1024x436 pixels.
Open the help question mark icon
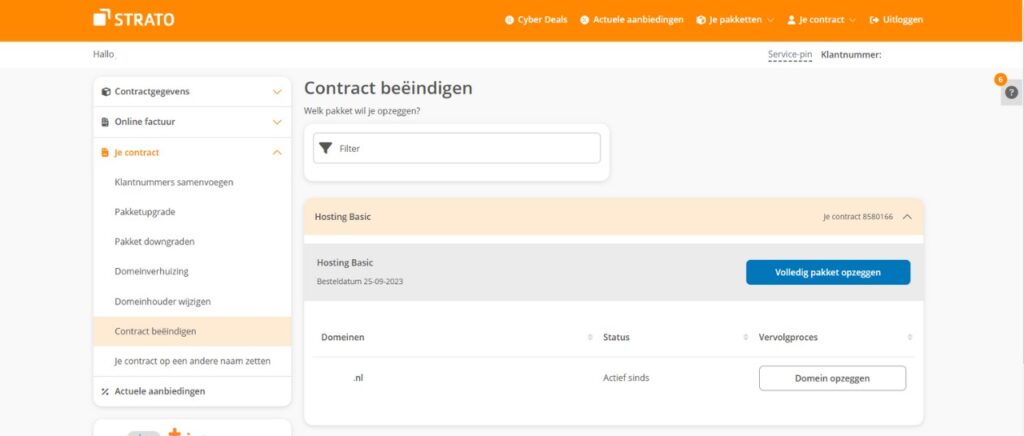pos(1011,92)
